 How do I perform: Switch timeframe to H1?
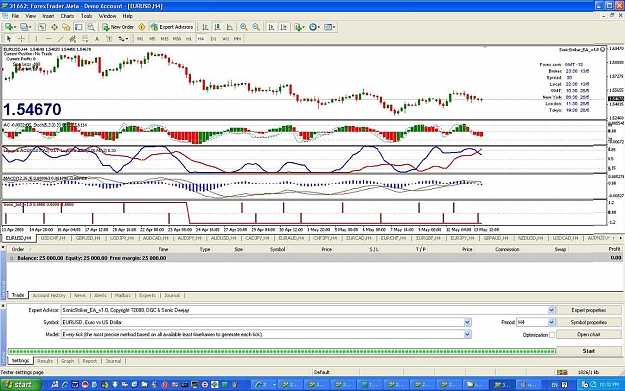(189, 39)
